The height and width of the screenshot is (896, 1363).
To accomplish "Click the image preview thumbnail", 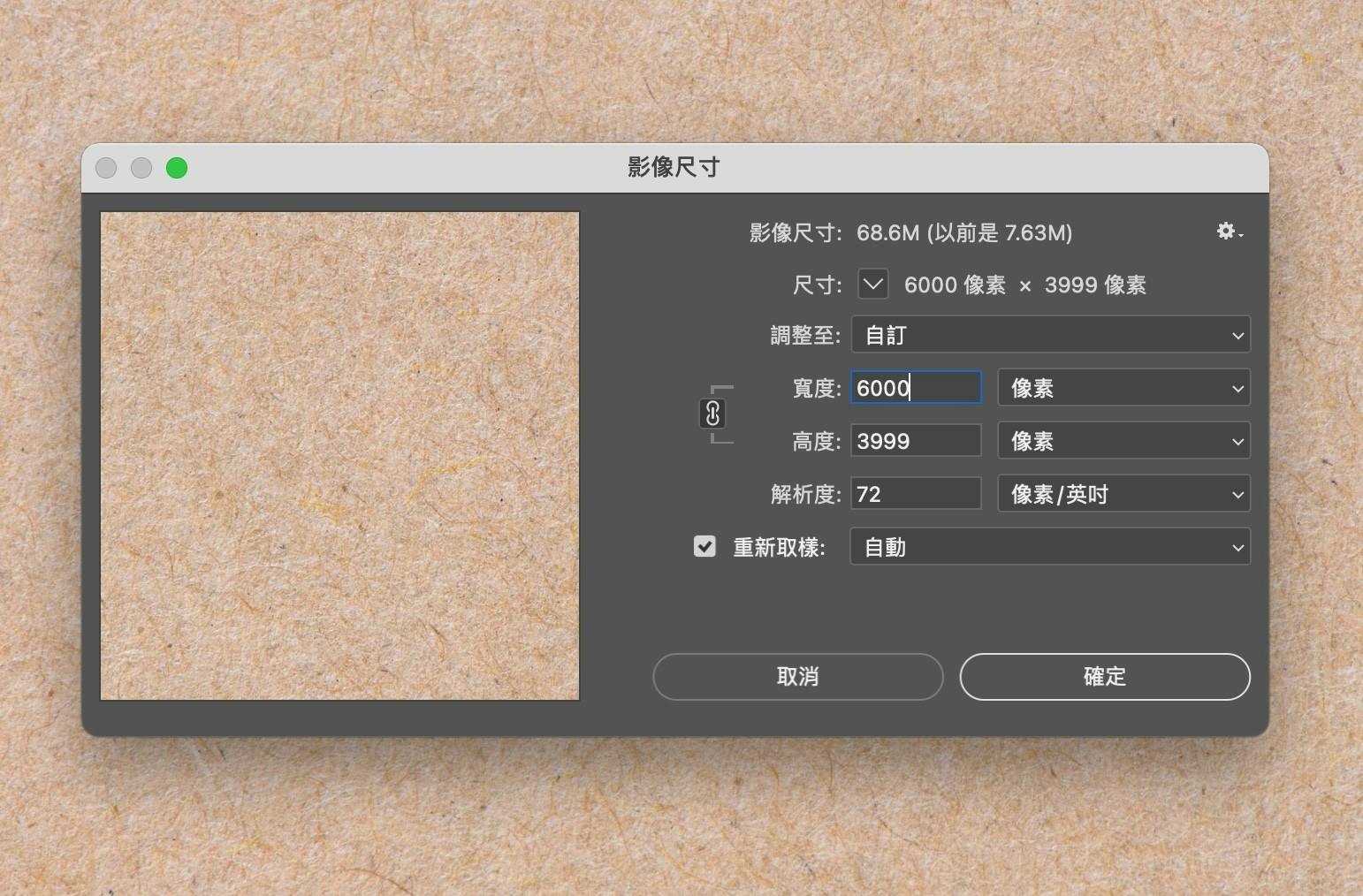I will click(x=340, y=456).
